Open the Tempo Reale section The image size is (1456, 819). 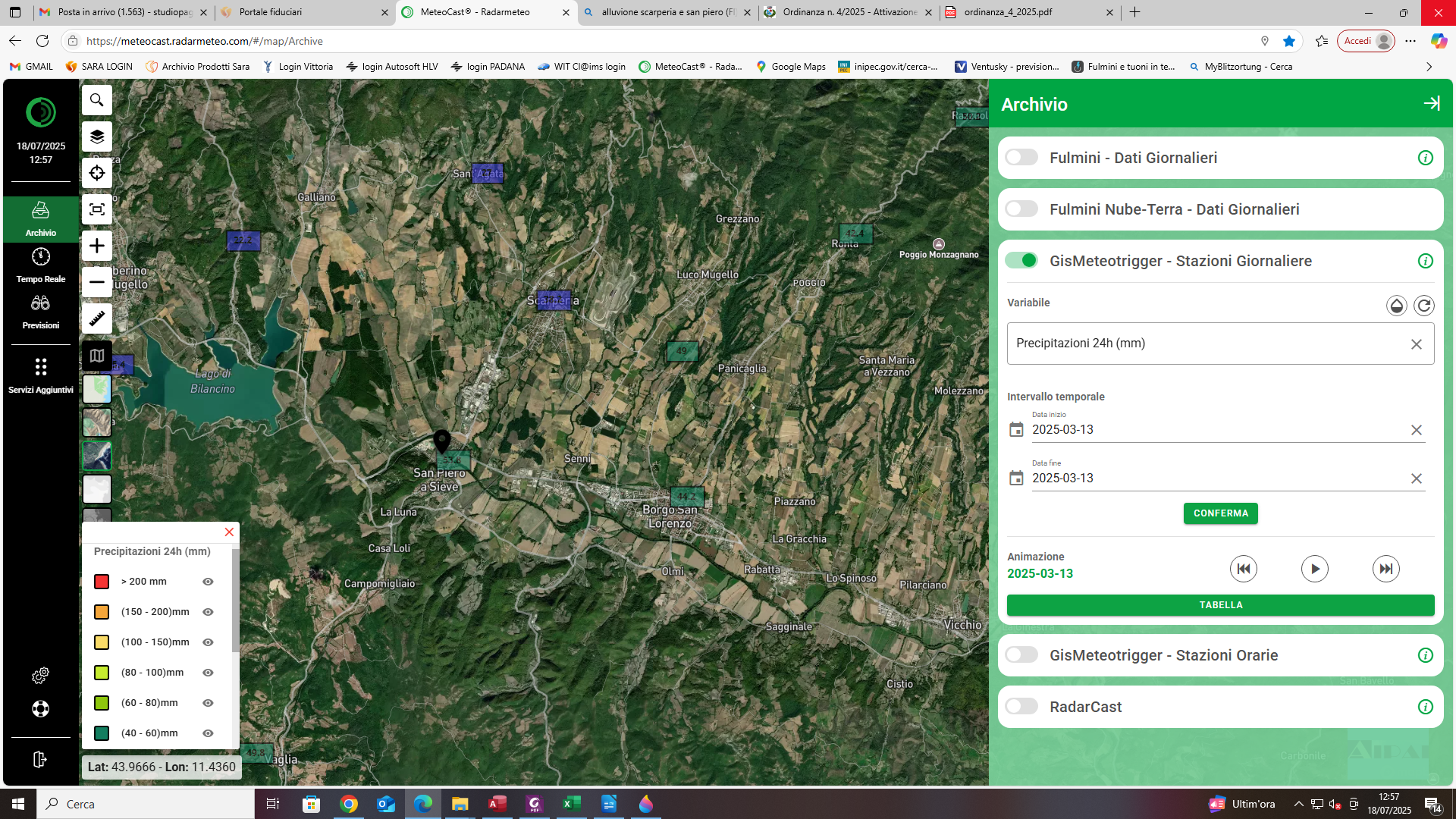(x=40, y=265)
